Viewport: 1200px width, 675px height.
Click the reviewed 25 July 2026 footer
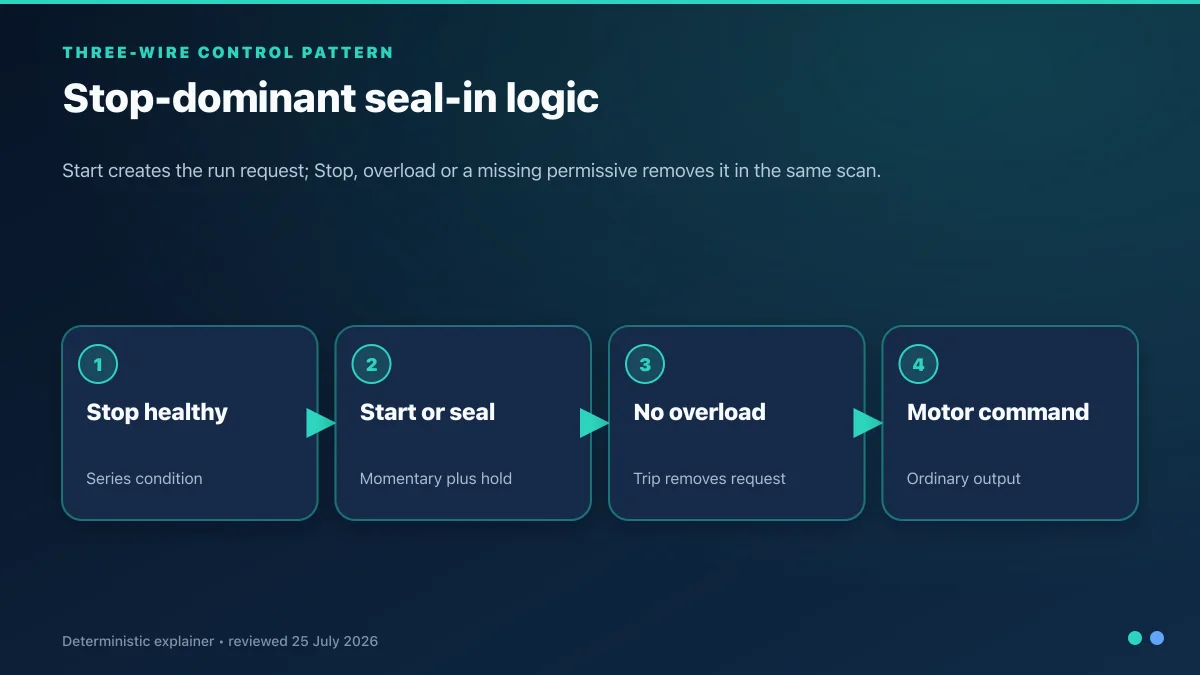(x=303, y=641)
